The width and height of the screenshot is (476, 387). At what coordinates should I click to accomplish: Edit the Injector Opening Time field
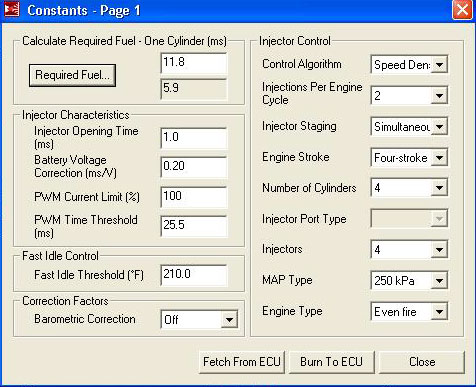click(194, 138)
